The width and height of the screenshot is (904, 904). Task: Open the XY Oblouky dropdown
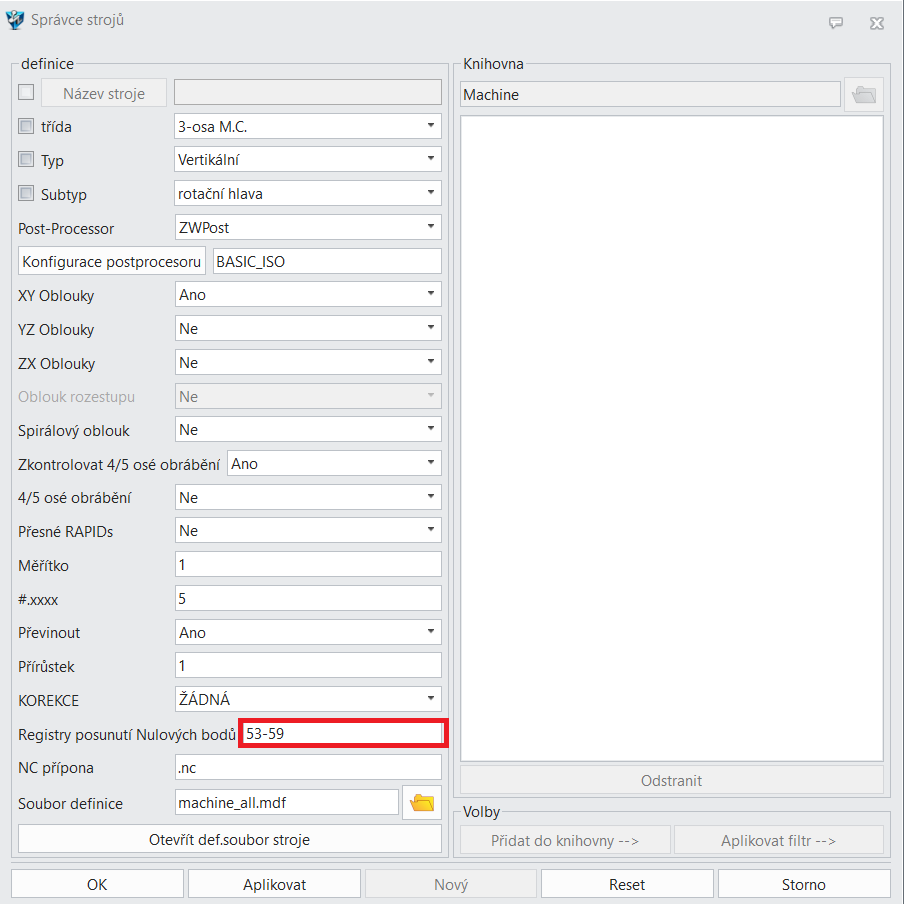click(308, 295)
